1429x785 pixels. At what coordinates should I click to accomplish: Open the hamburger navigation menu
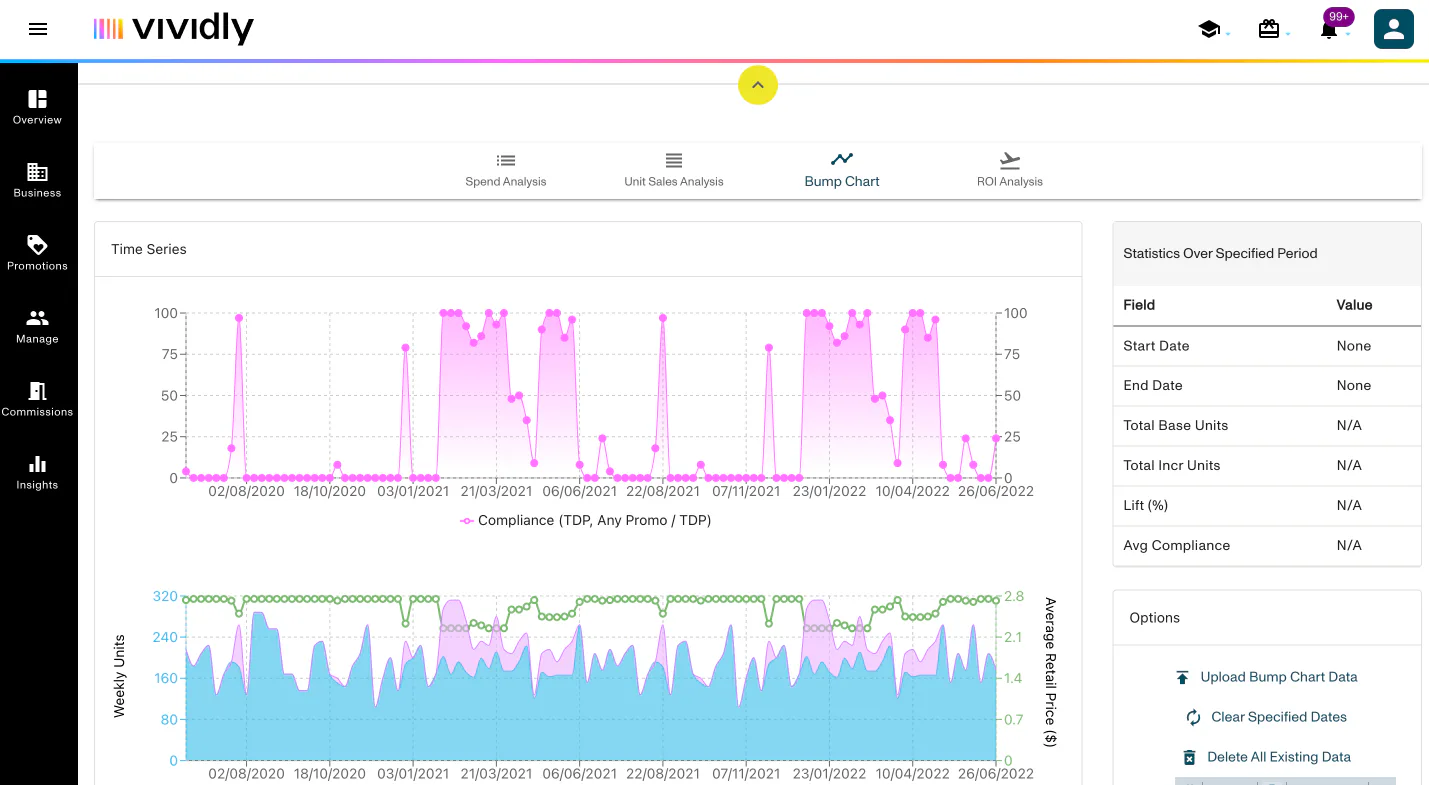pyautogui.click(x=38, y=29)
